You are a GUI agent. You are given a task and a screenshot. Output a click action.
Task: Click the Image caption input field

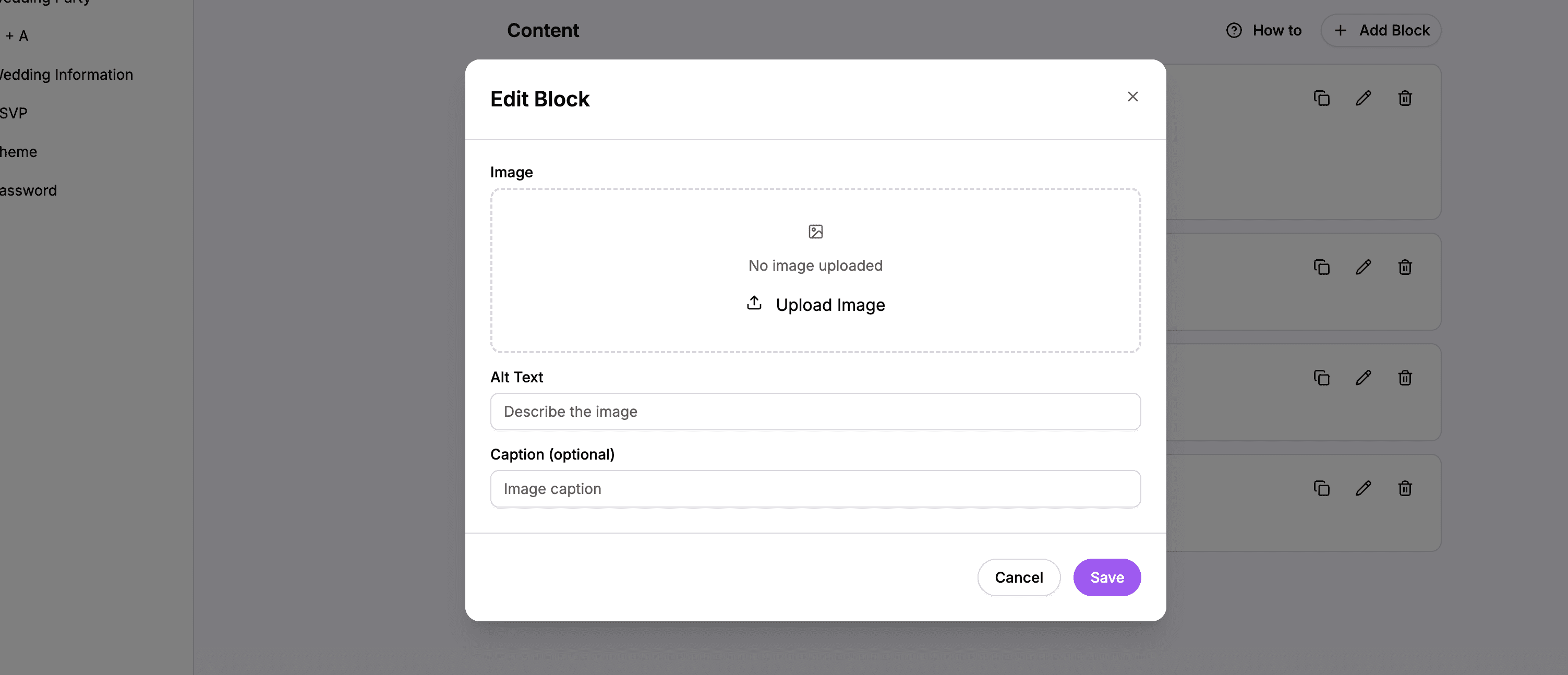coord(815,488)
